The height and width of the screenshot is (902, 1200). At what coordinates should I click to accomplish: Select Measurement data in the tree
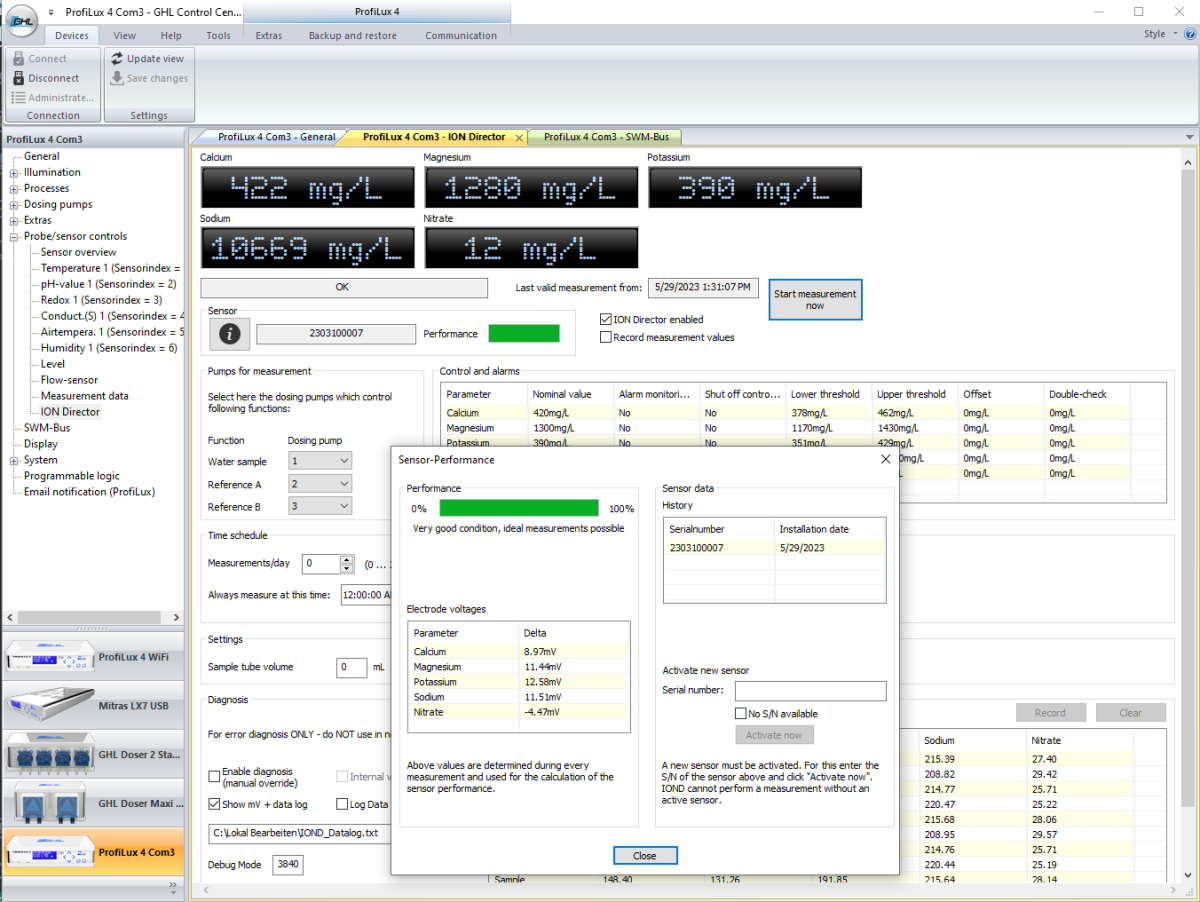(x=84, y=397)
